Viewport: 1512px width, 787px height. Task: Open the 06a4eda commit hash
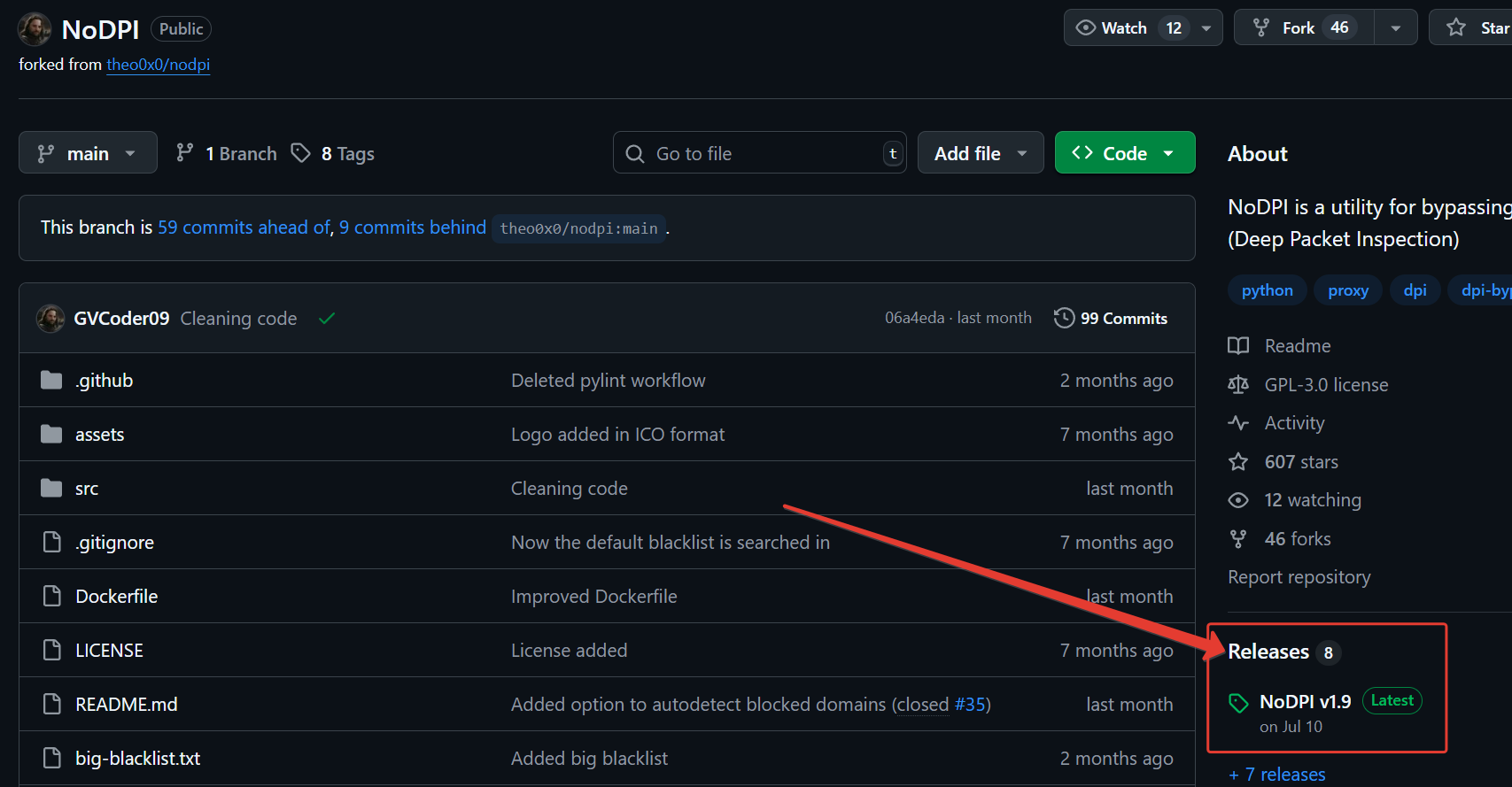pos(914,318)
